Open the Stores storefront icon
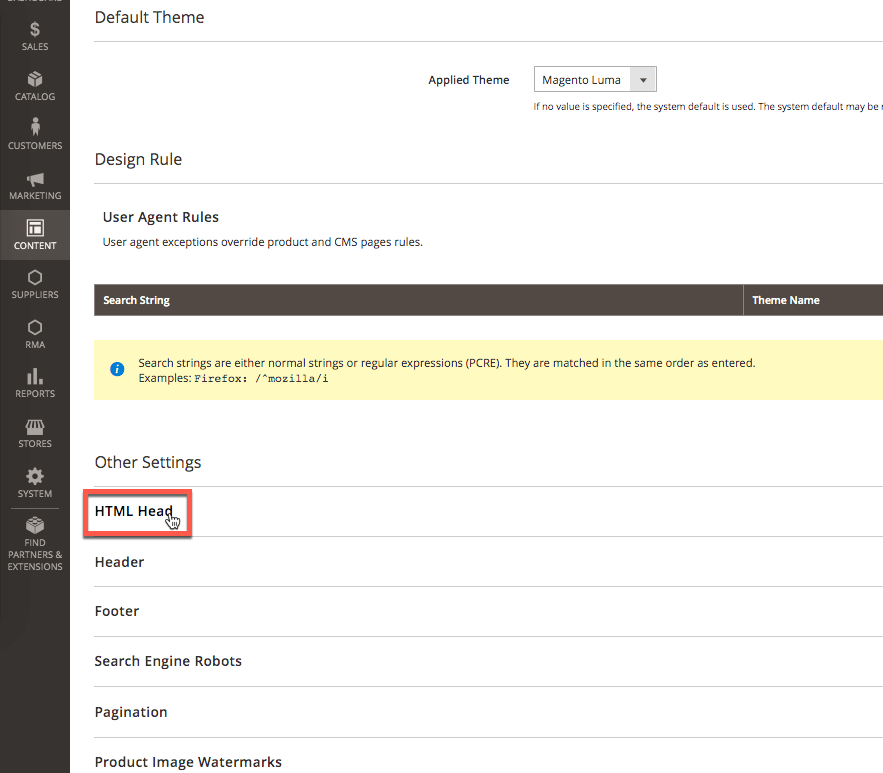 (x=35, y=427)
